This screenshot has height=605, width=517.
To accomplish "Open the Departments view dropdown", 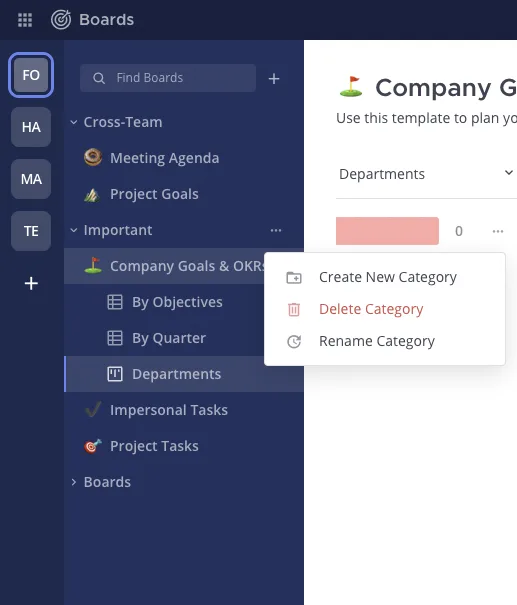I will (426, 174).
